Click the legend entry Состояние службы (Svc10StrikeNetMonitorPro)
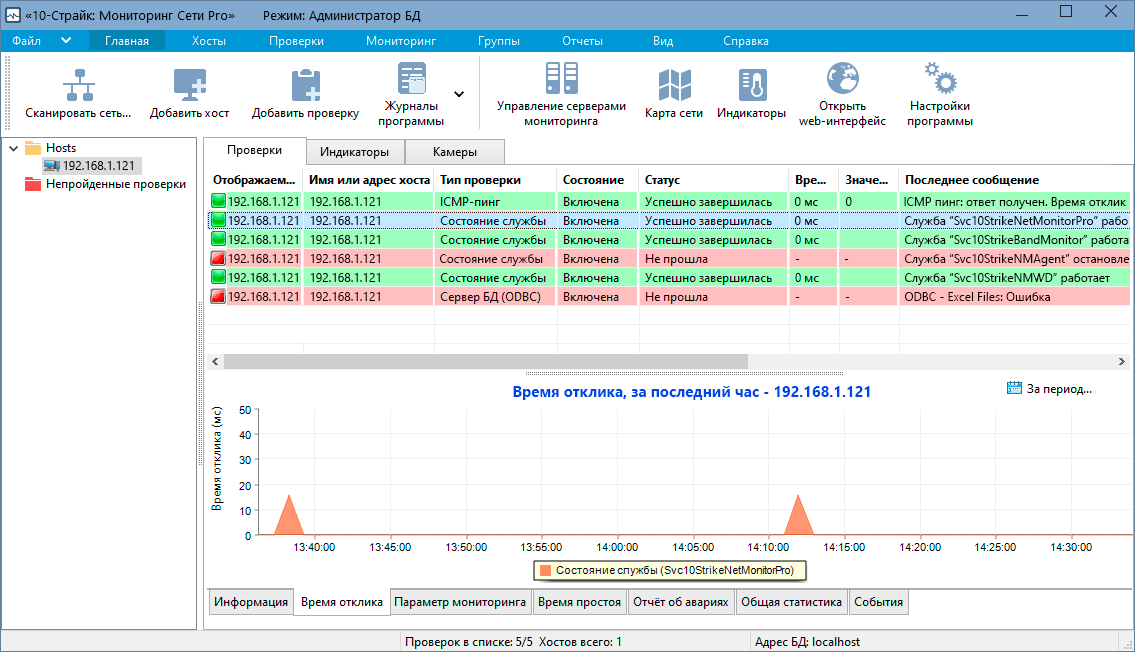 click(x=670, y=570)
